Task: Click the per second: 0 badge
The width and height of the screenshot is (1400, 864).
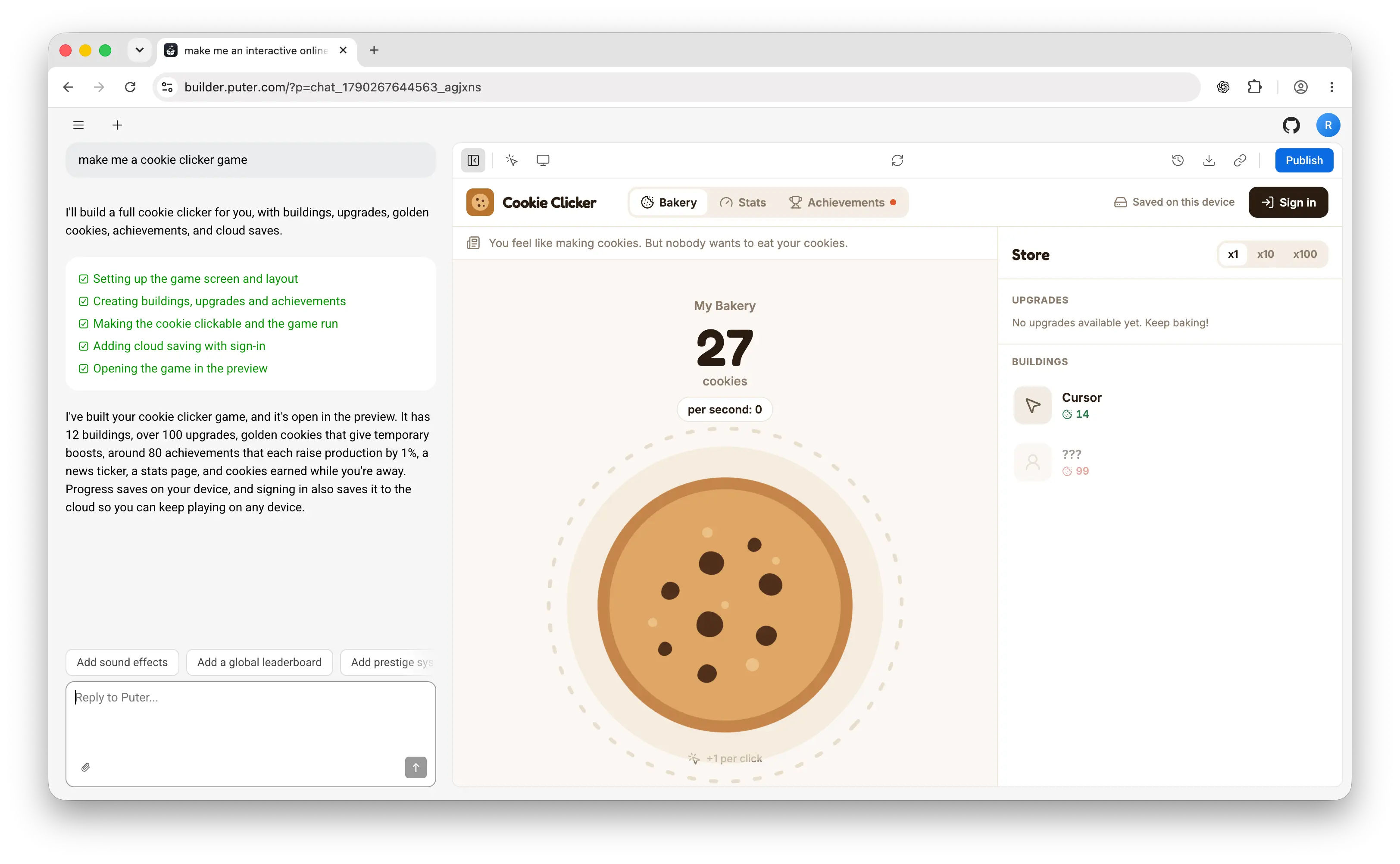Action: (724, 409)
